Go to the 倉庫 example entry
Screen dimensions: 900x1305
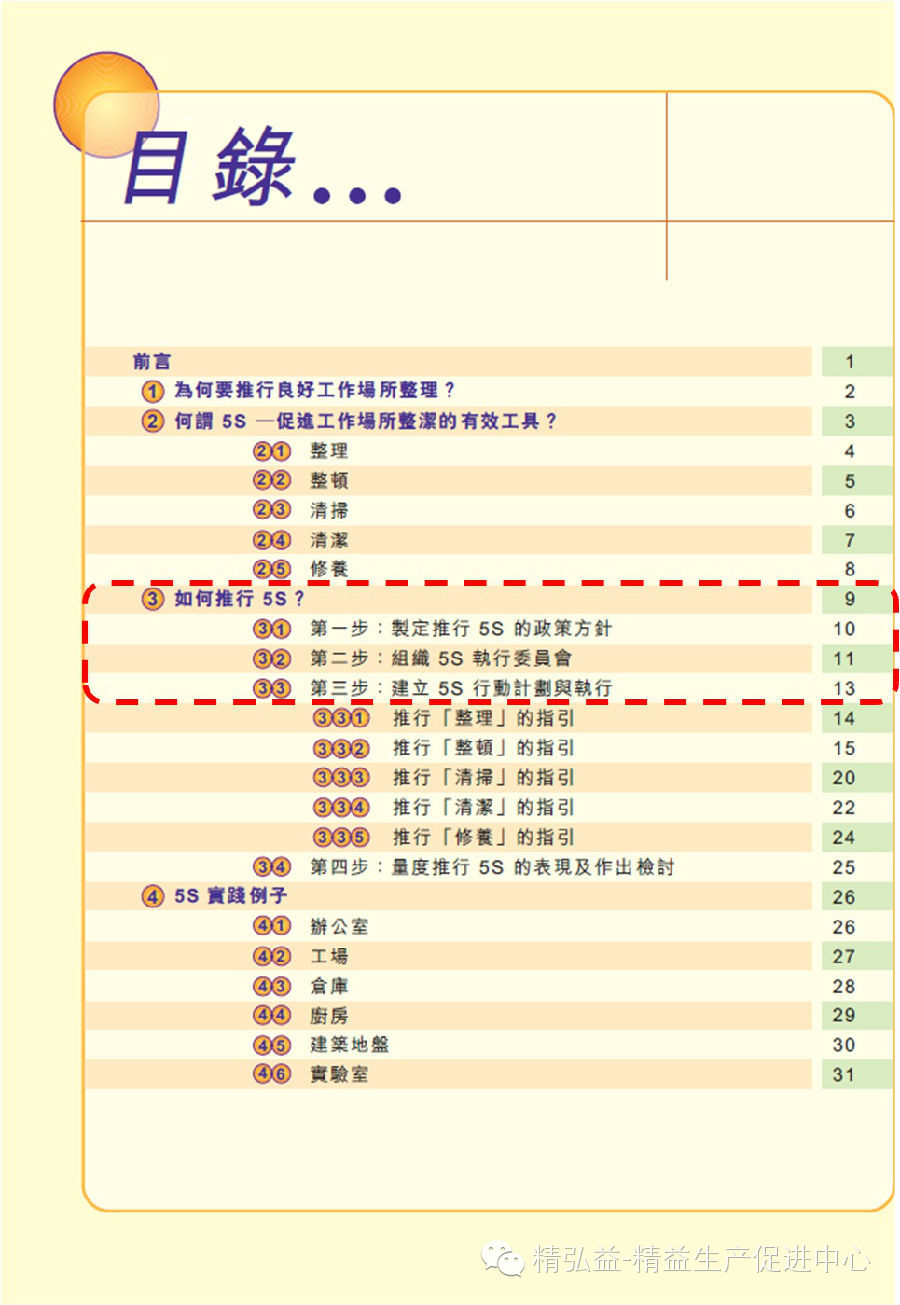coord(329,986)
